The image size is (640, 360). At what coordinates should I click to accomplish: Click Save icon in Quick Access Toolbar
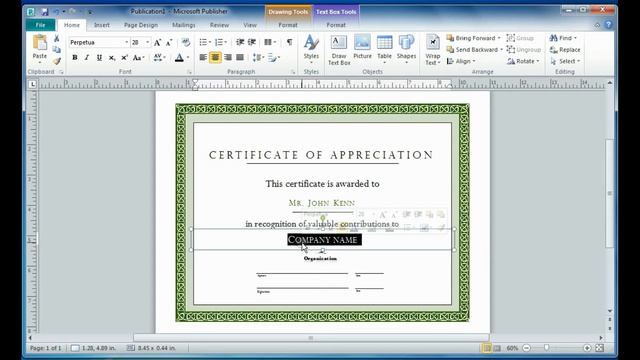[x=44, y=11]
